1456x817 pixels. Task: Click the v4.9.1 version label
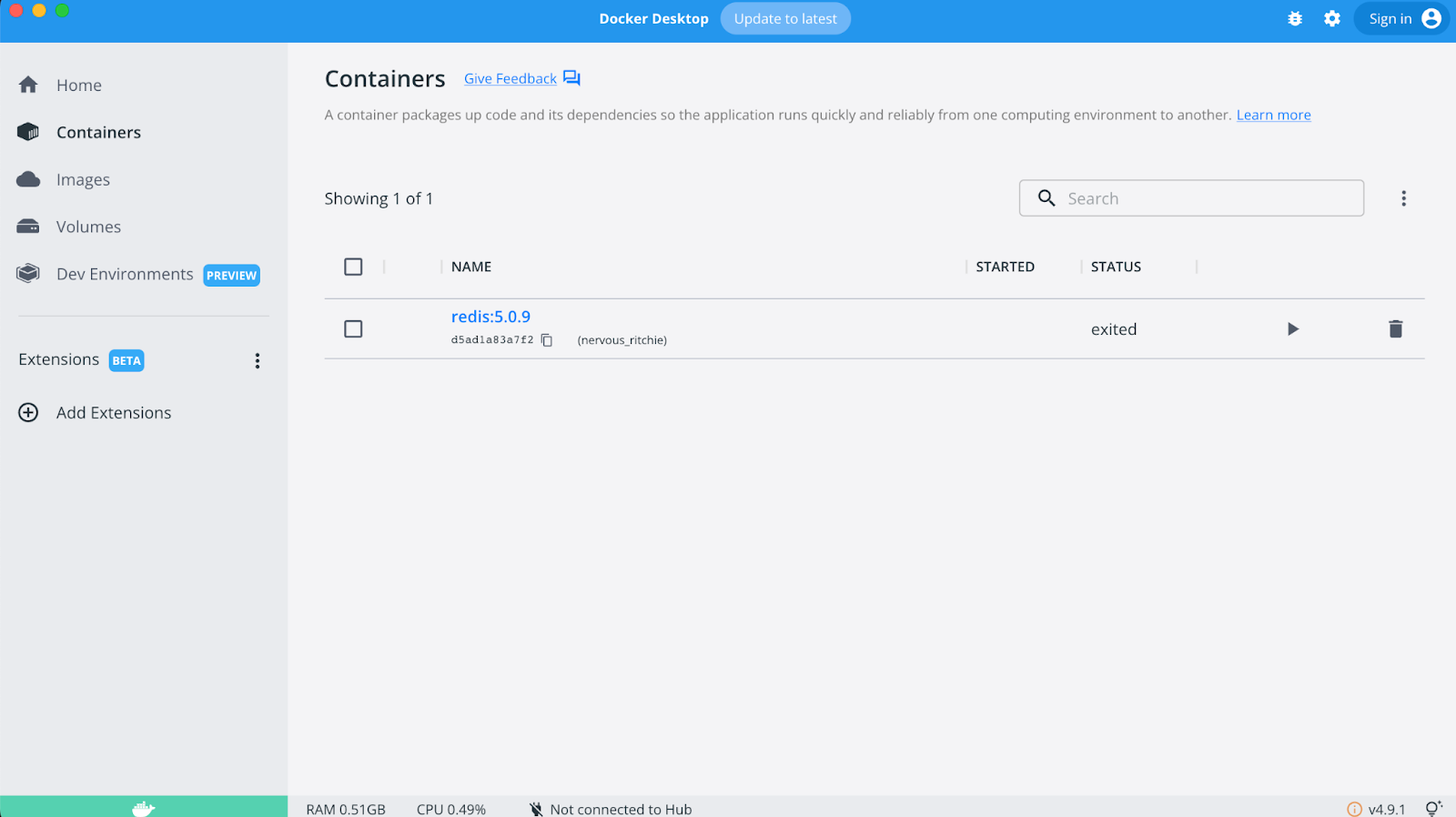(x=1387, y=809)
